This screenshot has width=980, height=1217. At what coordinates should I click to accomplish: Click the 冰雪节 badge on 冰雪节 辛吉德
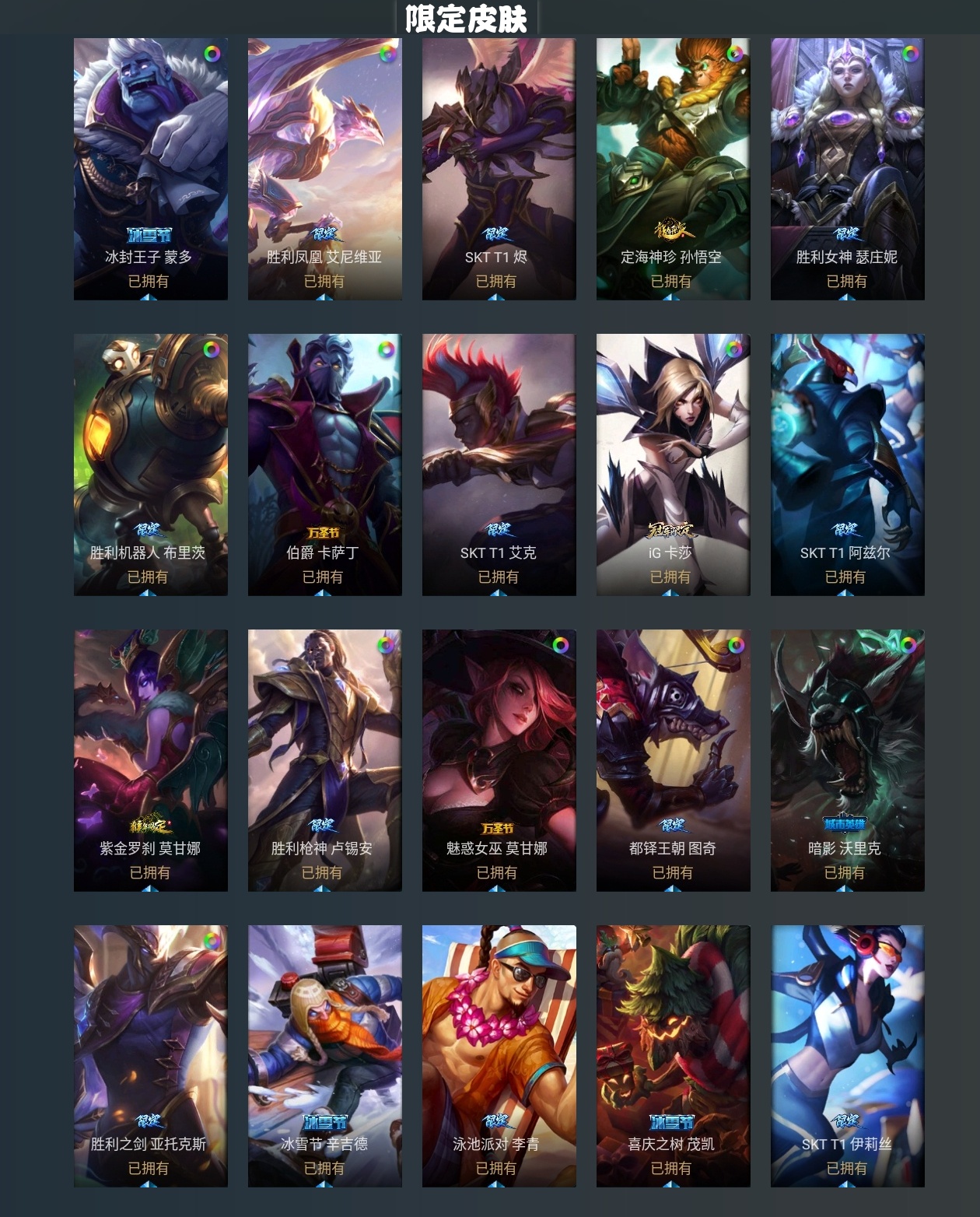coord(324,1122)
